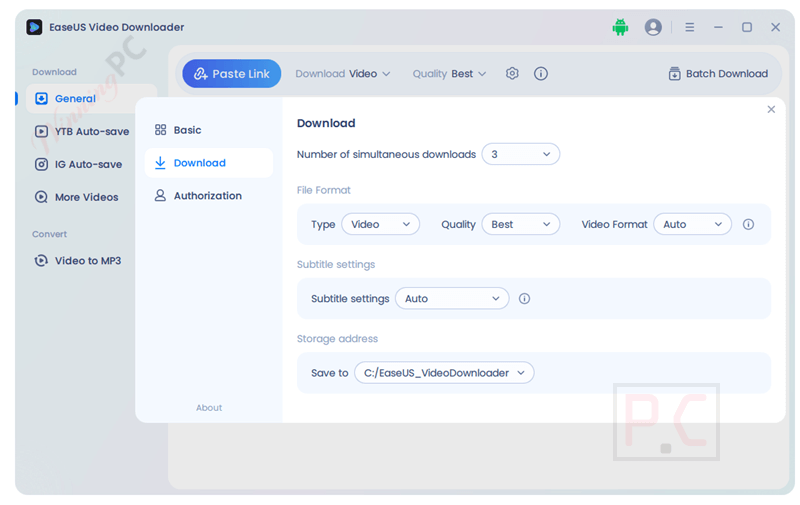Click the Number of simultaneous downloads label
Image resolution: width=800 pixels, height=505 pixels.
[386, 154]
